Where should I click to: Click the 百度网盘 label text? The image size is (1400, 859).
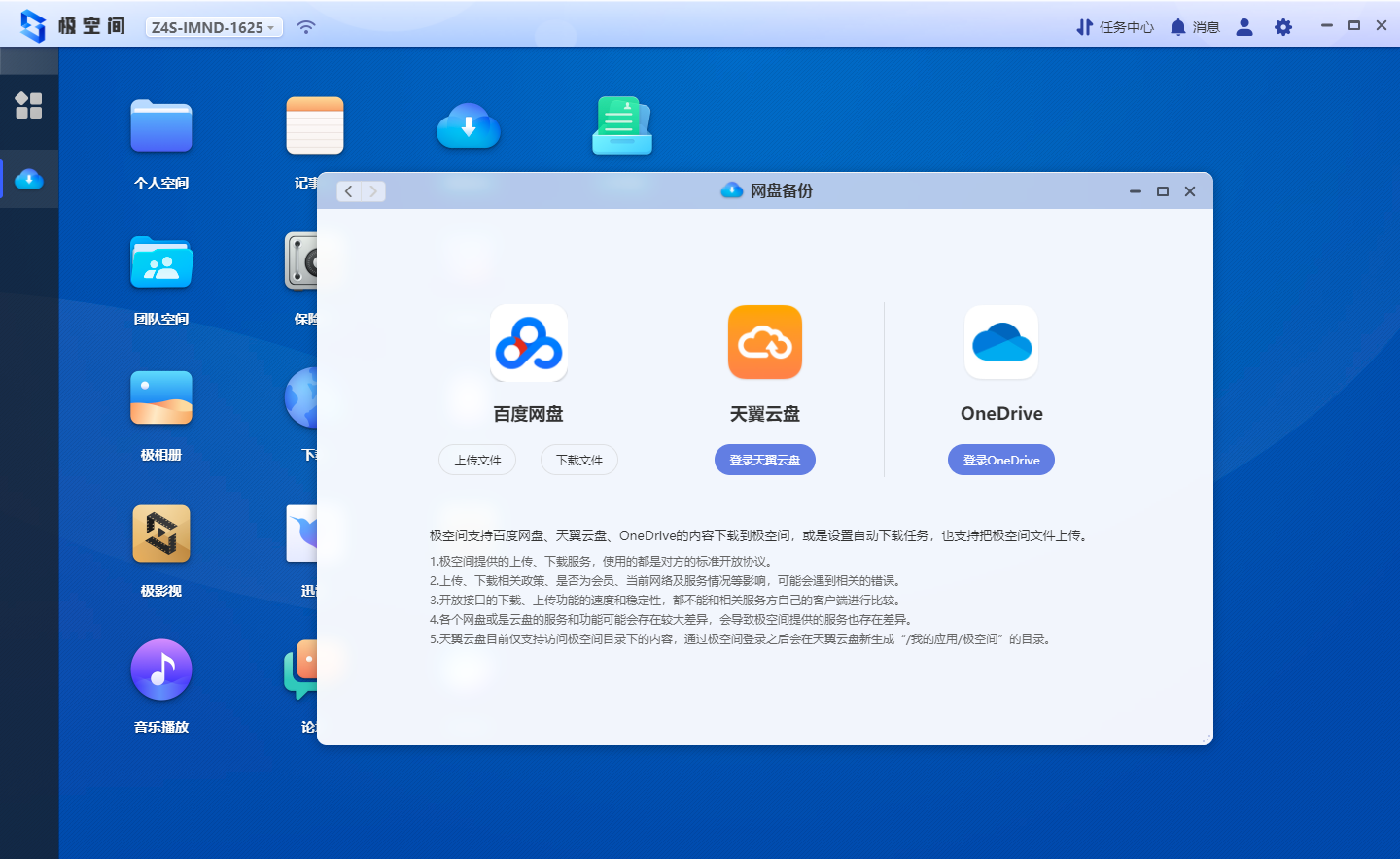click(529, 414)
